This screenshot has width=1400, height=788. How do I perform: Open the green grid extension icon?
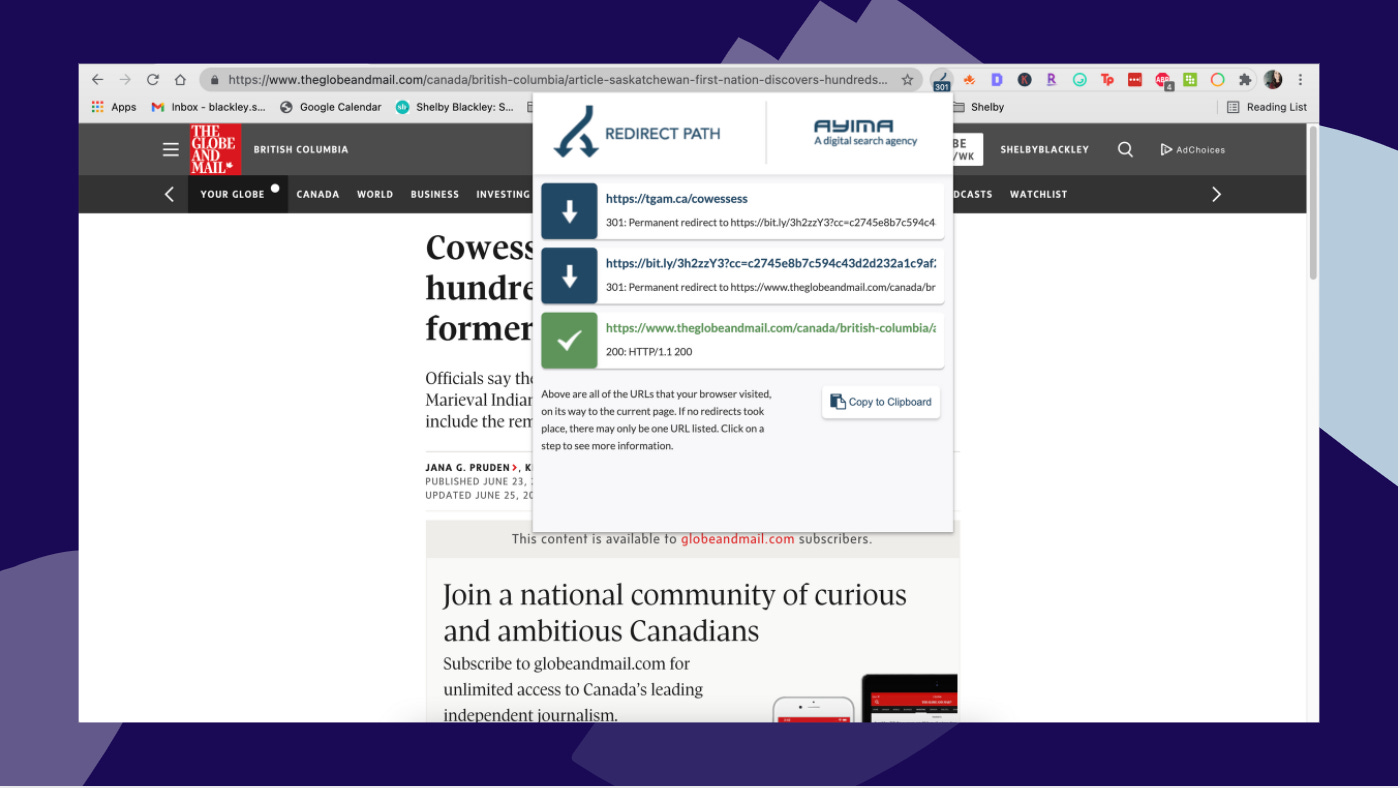pyautogui.click(x=1190, y=80)
